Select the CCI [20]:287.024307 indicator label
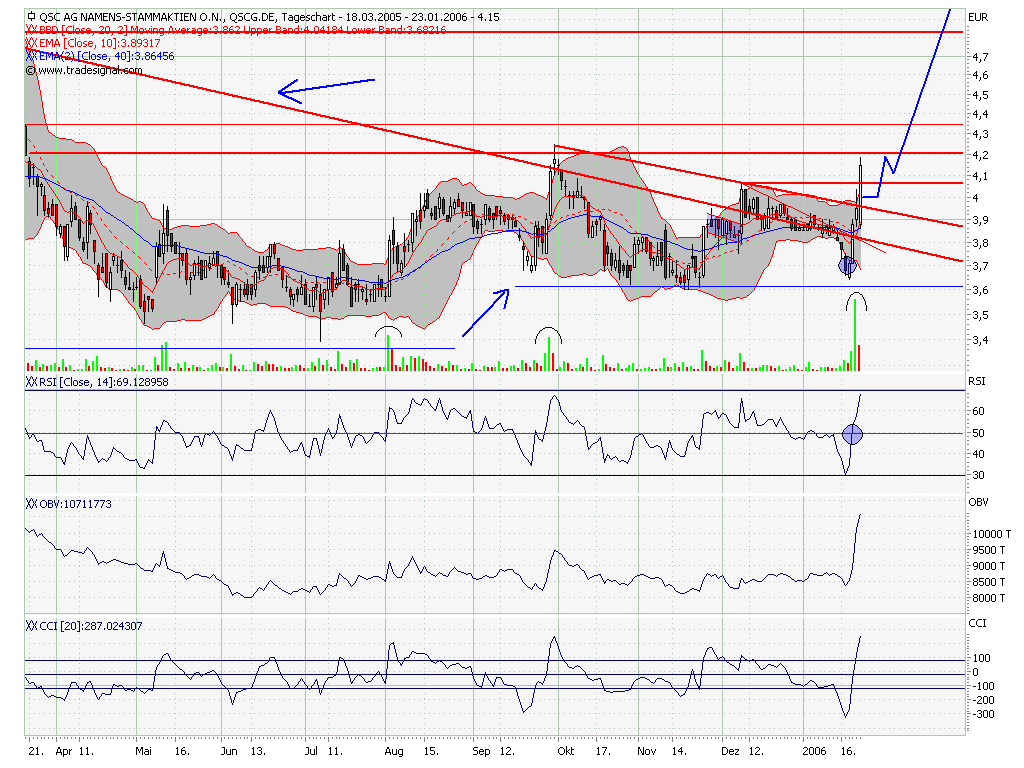Screen dimensions: 1024x768 coord(90,626)
